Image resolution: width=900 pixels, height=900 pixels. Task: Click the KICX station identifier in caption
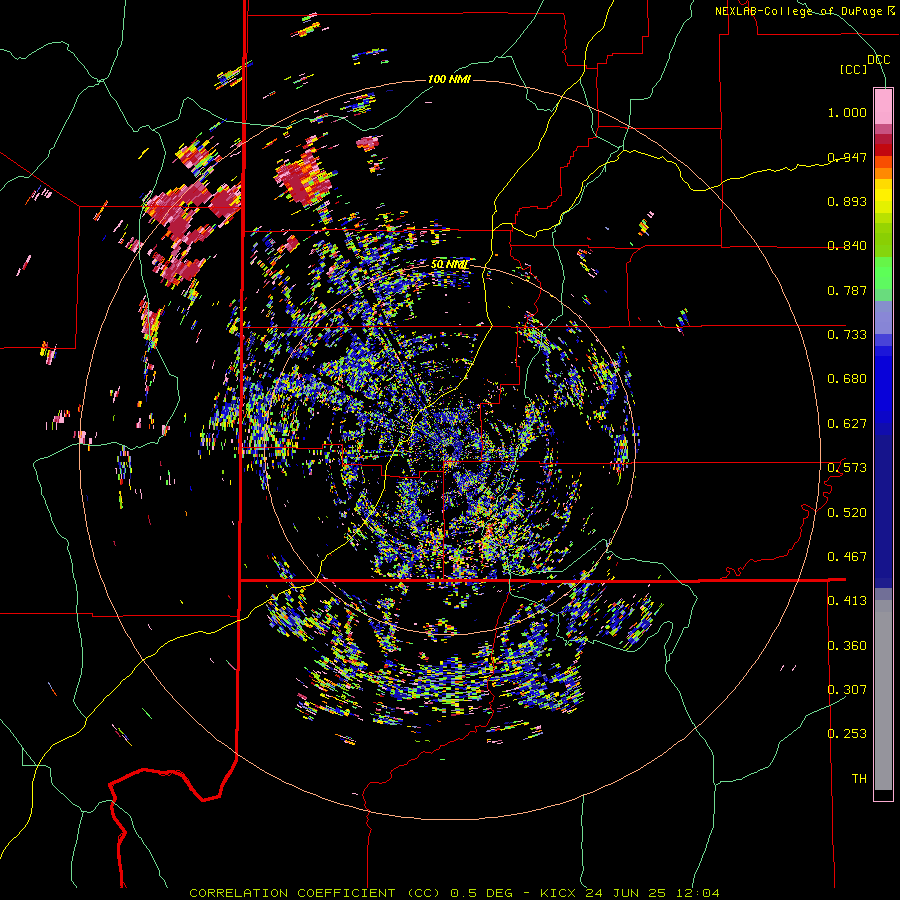558,893
